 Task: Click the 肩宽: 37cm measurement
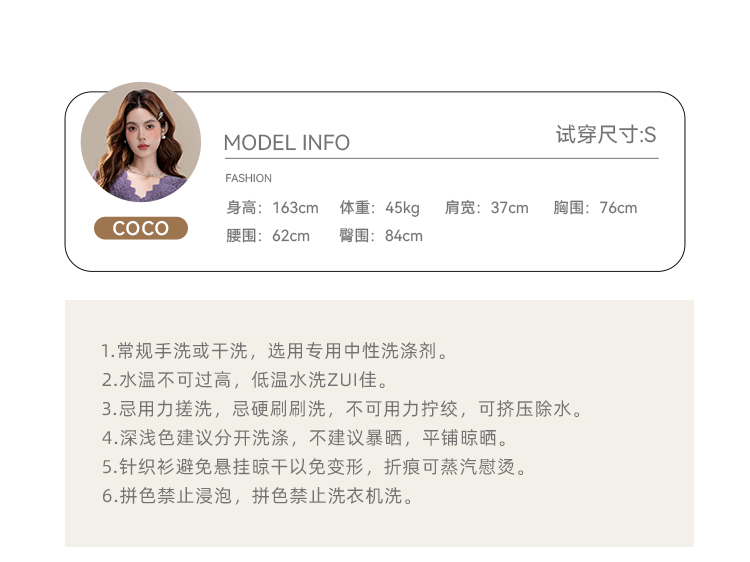click(x=486, y=208)
